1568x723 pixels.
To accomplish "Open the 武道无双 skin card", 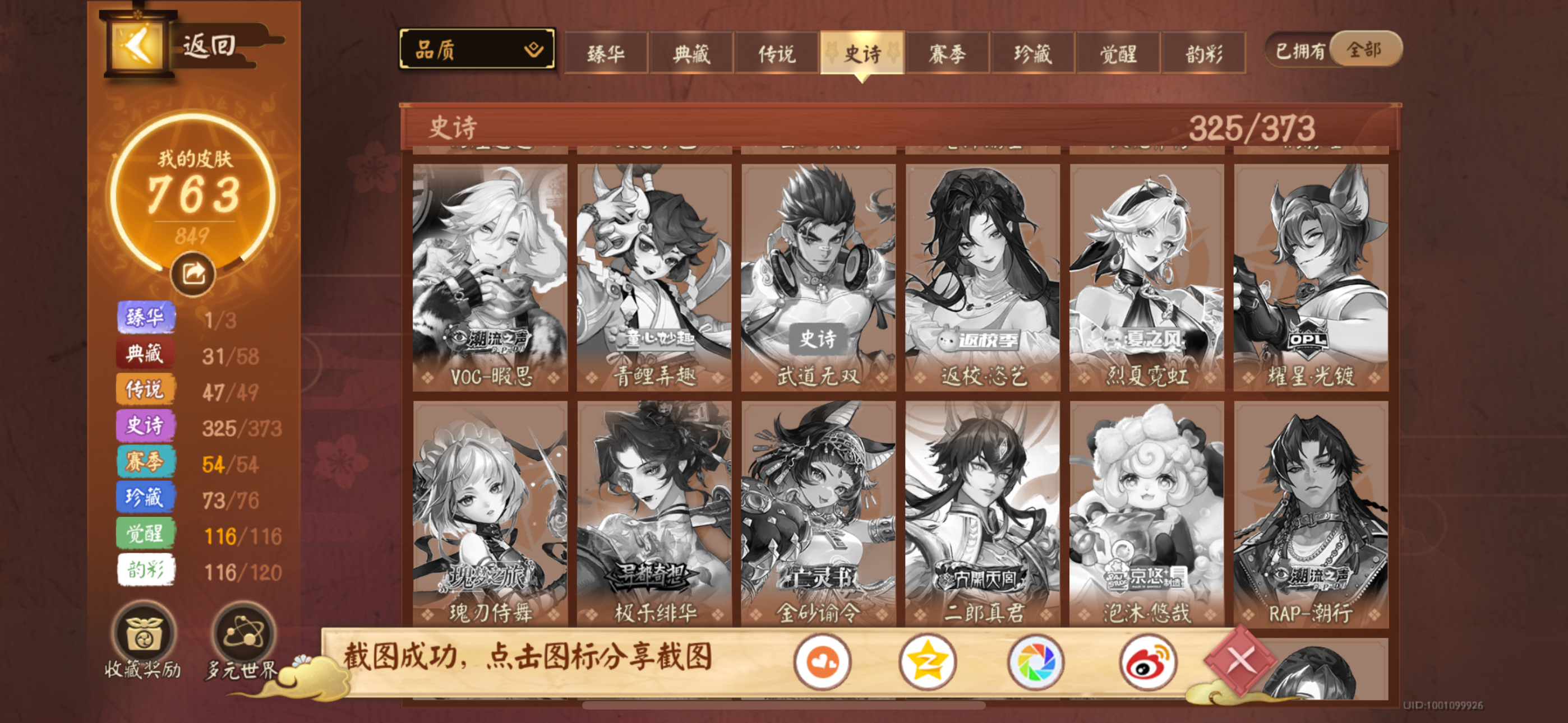I will coord(818,277).
